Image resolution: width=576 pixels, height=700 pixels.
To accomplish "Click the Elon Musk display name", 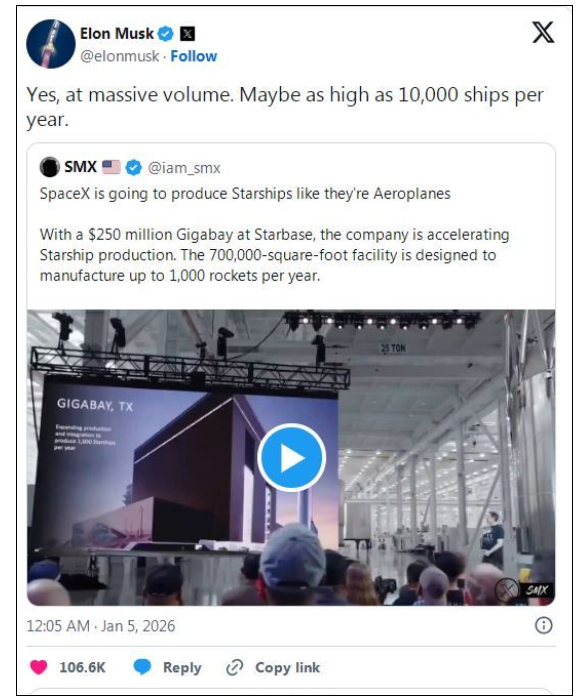I will (x=117, y=33).
